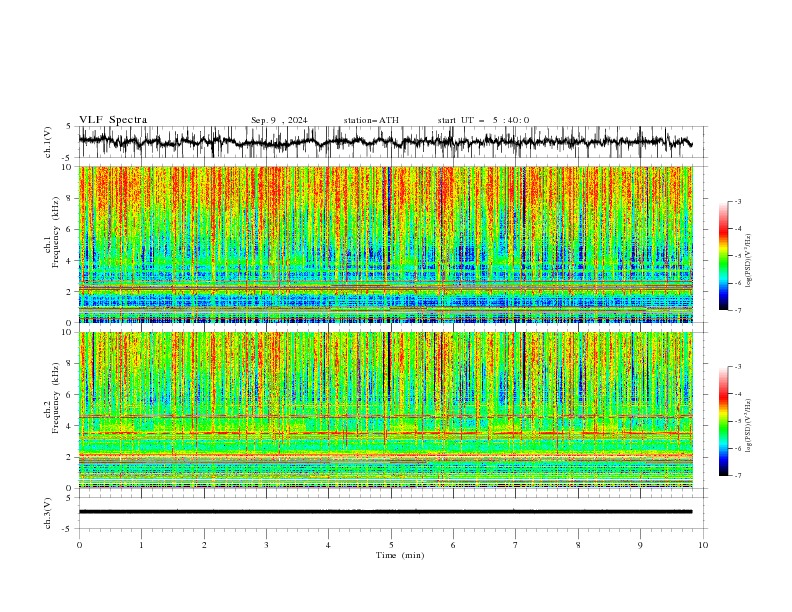Click the ch.1 voltage waveform trace
792x612 pixels.
pyautogui.click(x=385, y=142)
